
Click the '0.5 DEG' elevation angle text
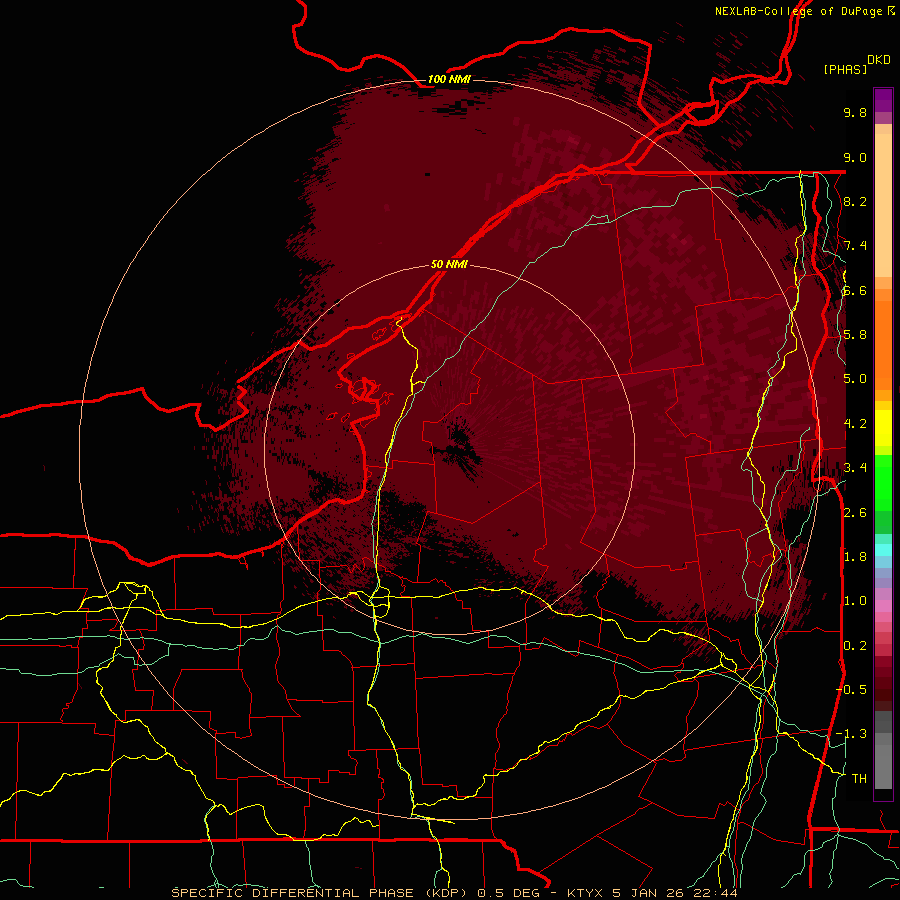coord(507,893)
